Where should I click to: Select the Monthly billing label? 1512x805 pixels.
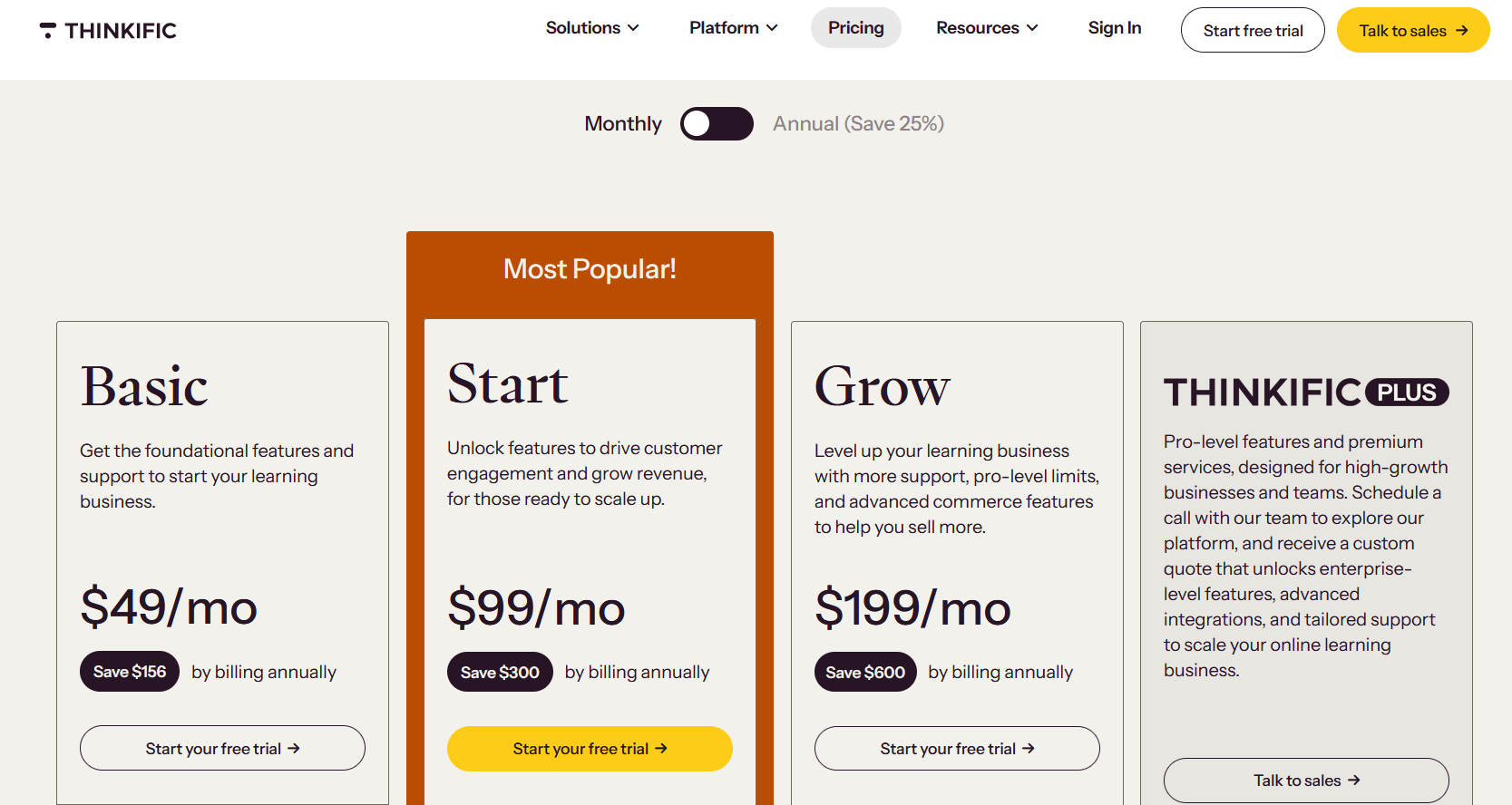click(x=623, y=123)
